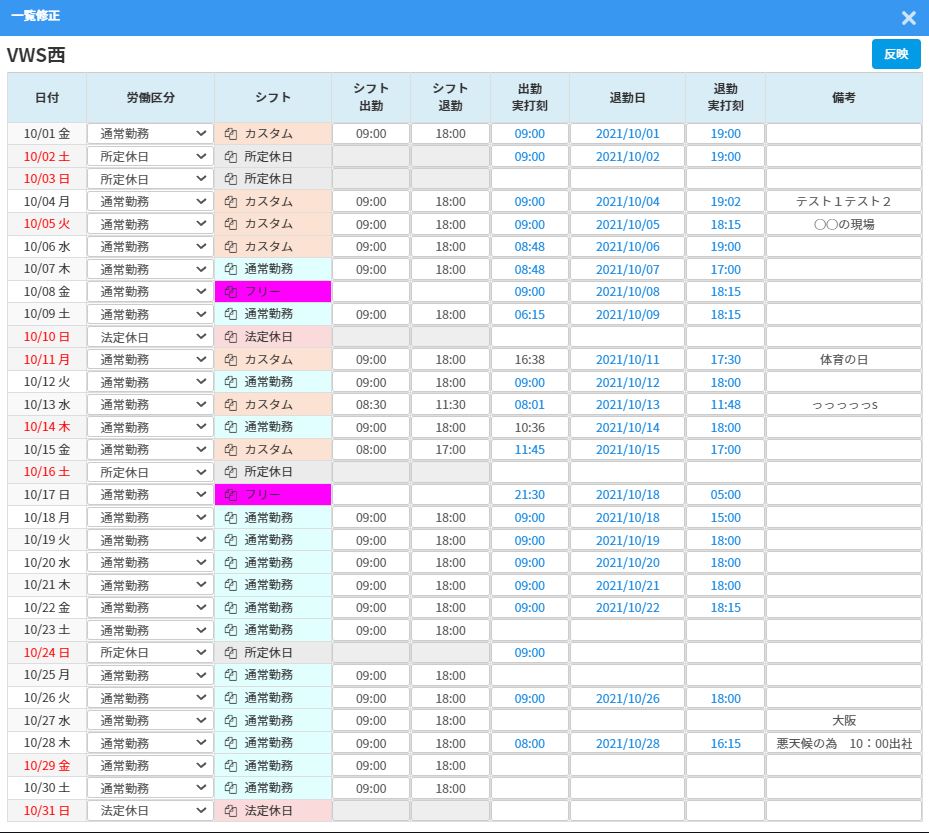This screenshot has height=833, width=929.
Task: Open the 労働区分 dropdown for 10/29
Action: click(x=150, y=765)
